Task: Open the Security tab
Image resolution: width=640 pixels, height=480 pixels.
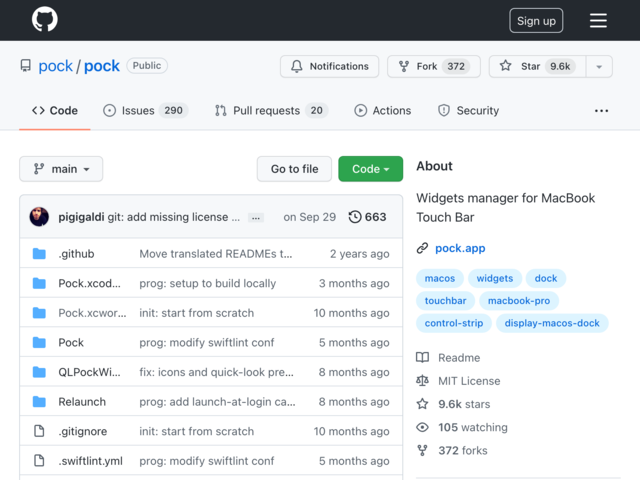Action: [468, 111]
